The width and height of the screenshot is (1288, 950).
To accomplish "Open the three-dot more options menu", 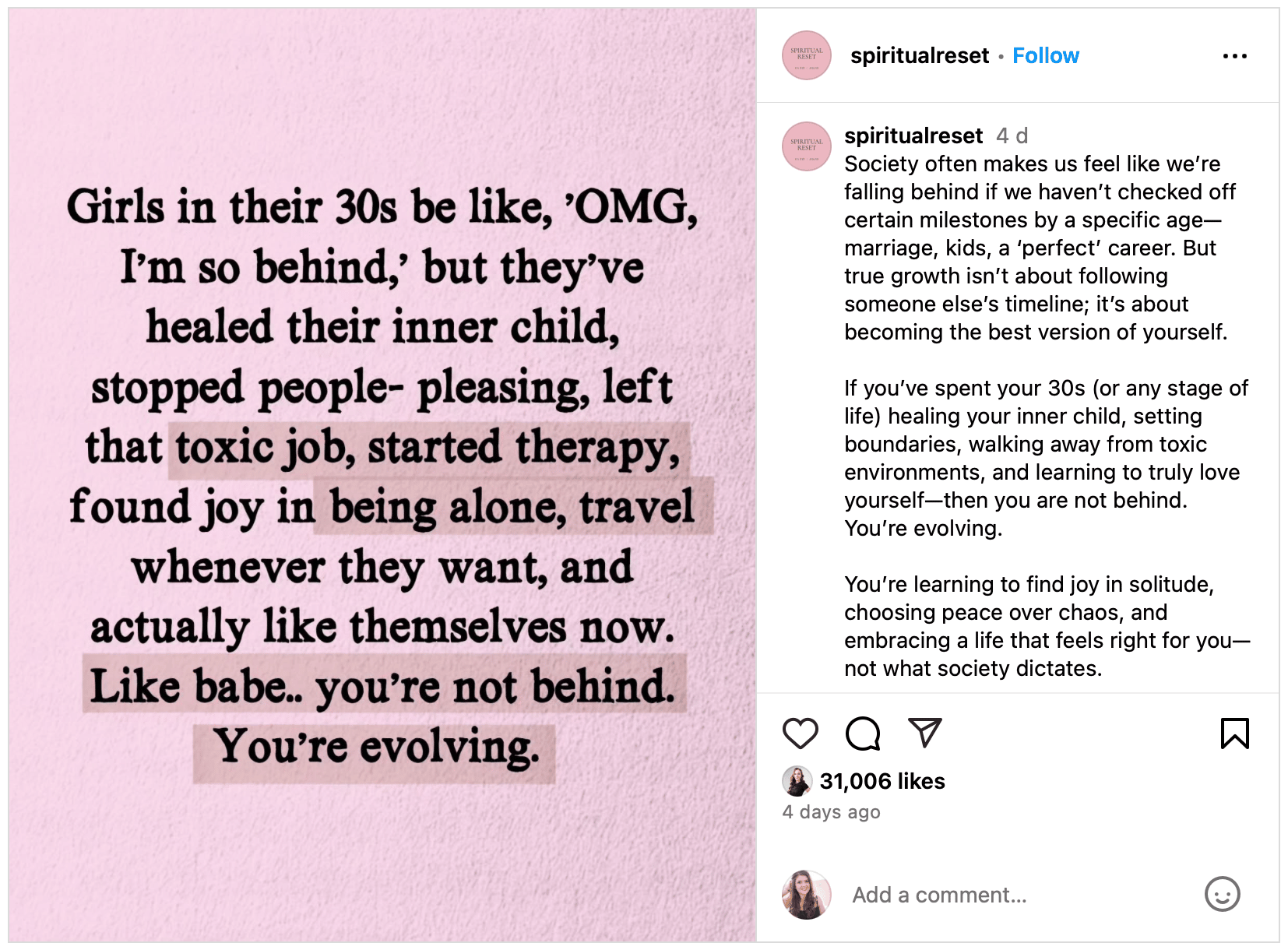I will coord(1234,56).
